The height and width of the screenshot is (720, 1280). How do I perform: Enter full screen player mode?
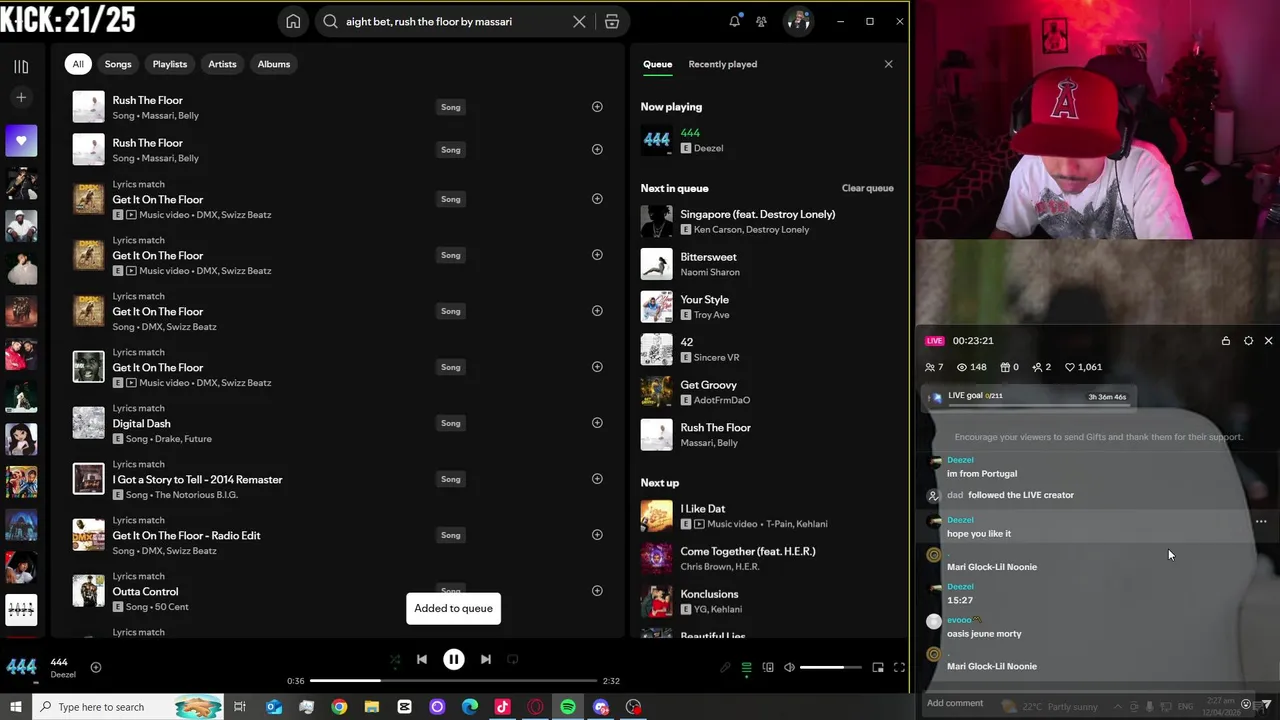[x=899, y=667]
